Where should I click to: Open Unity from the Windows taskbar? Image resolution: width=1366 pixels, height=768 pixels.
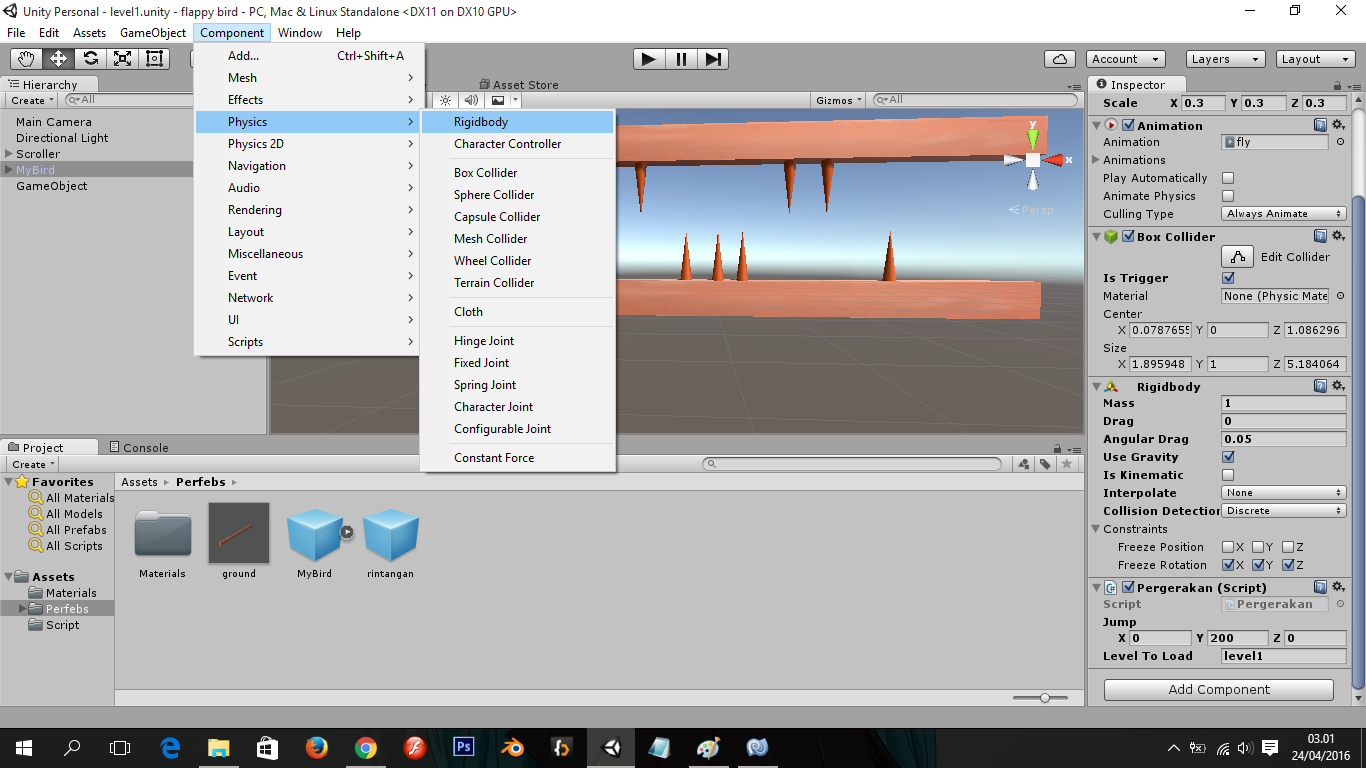tap(611, 747)
